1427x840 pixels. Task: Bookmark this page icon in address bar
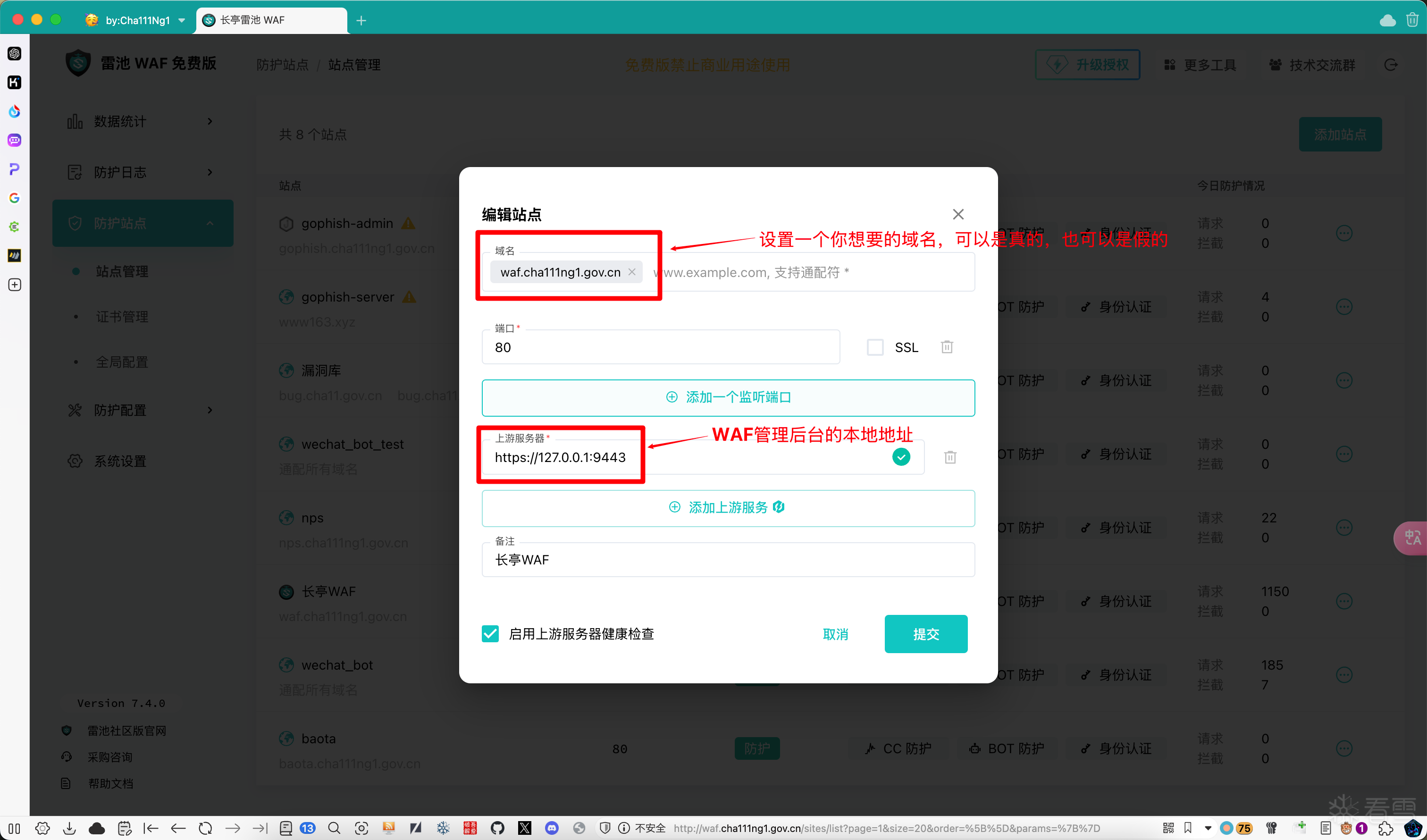tap(1188, 829)
